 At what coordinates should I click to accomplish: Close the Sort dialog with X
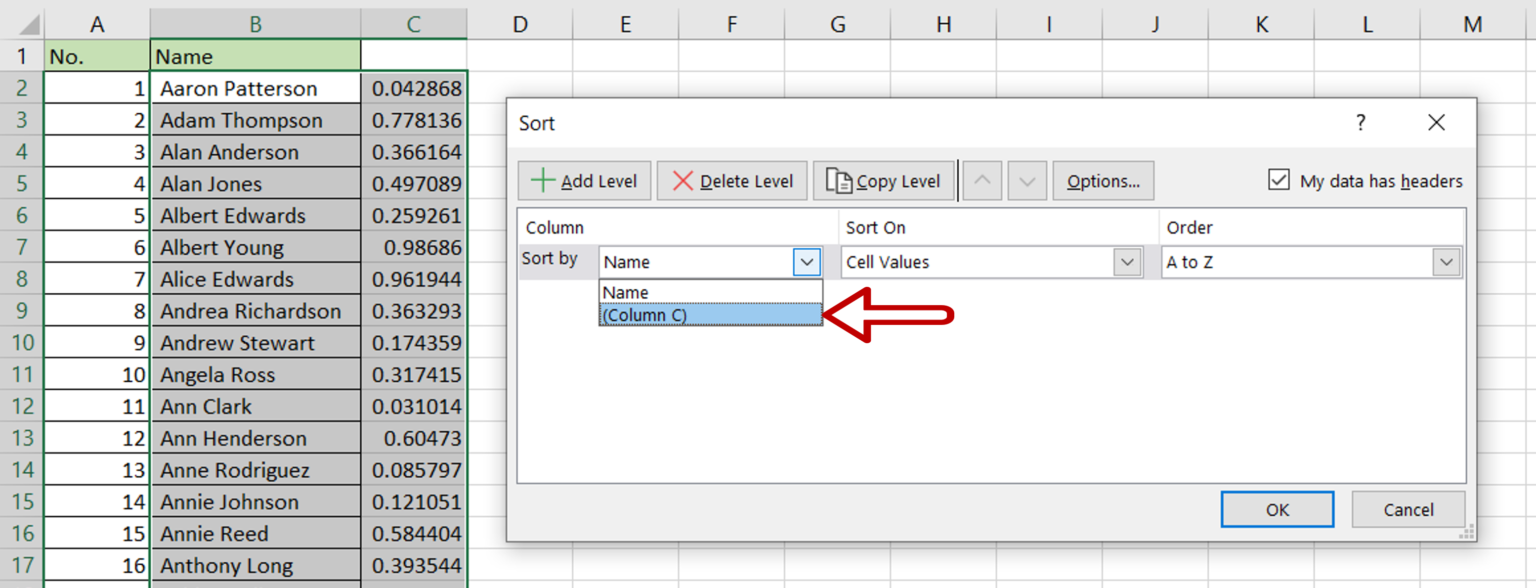[x=1436, y=123]
